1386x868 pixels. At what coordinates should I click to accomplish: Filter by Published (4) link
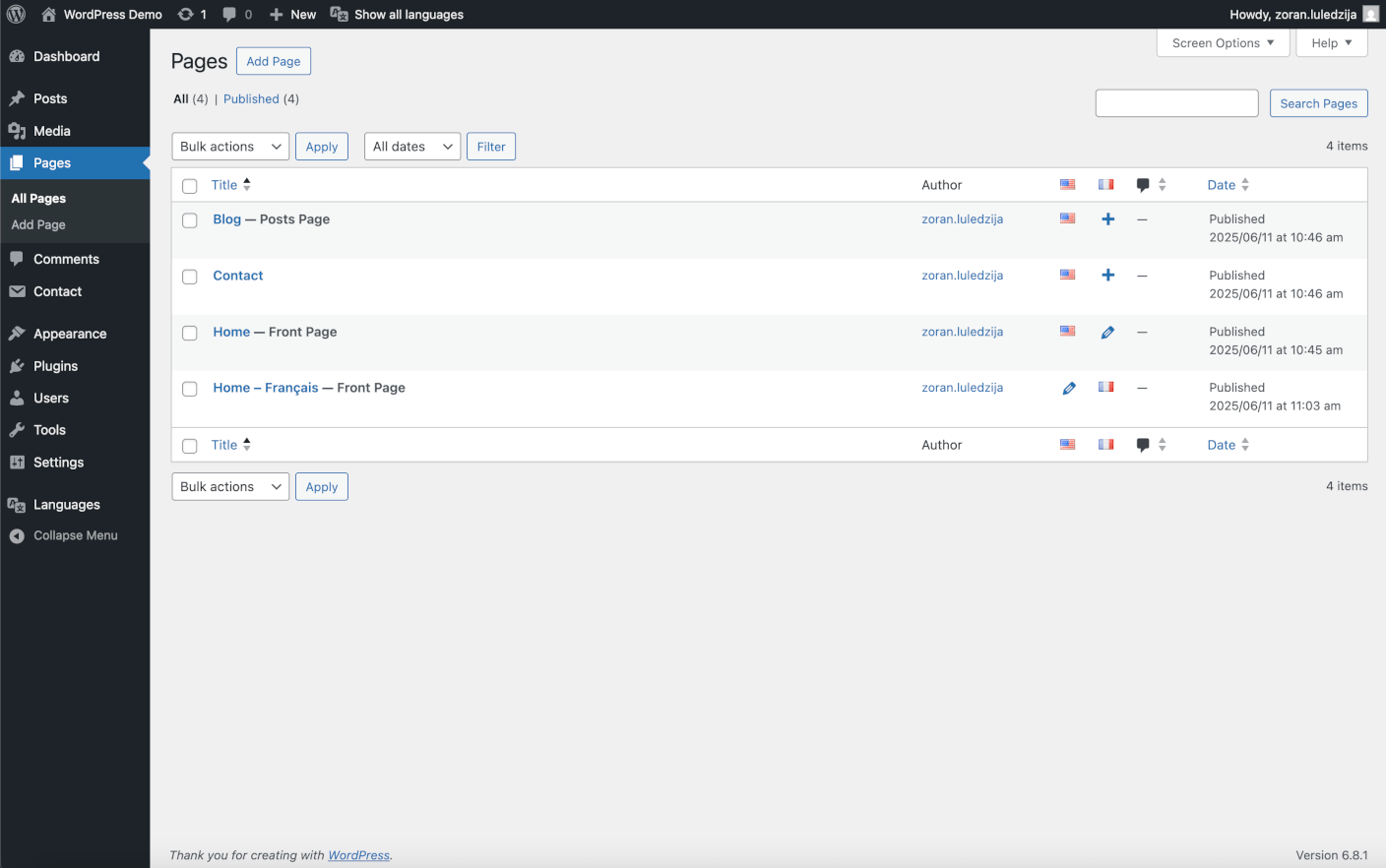click(261, 99)
